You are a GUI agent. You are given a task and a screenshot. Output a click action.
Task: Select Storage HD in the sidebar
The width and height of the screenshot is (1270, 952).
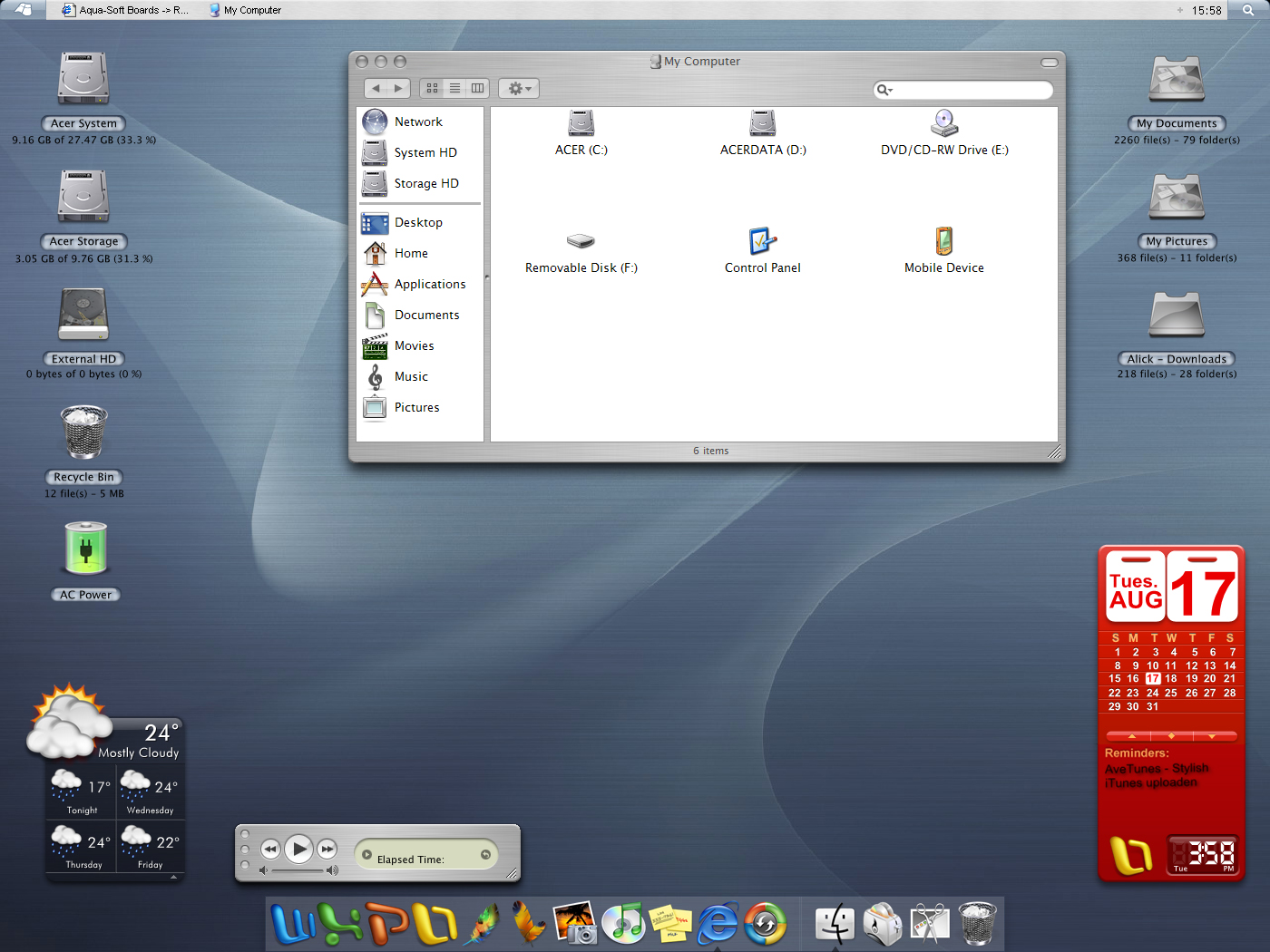[x=411, y=183]
